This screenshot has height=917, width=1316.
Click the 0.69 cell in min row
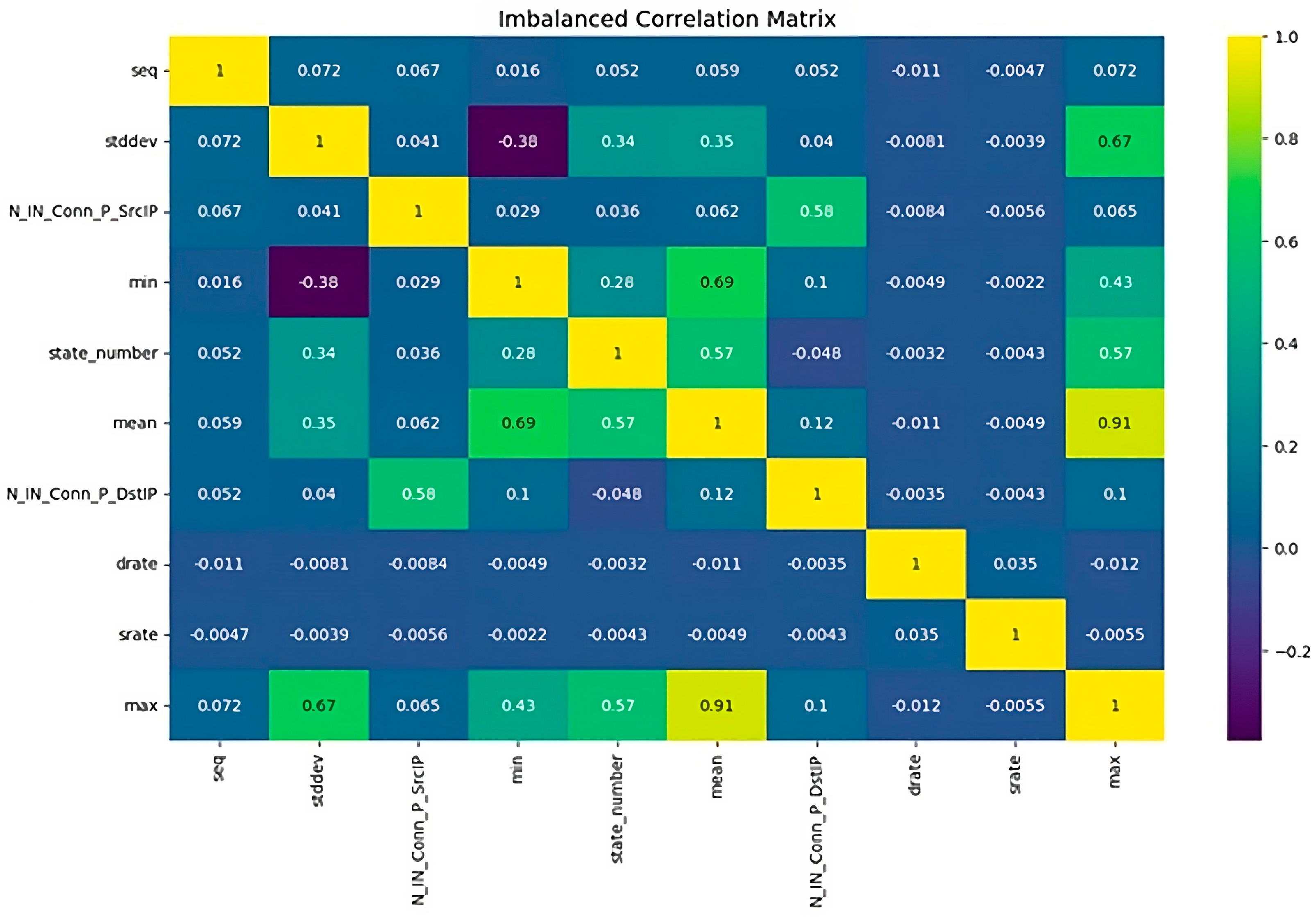pos(717,282)
